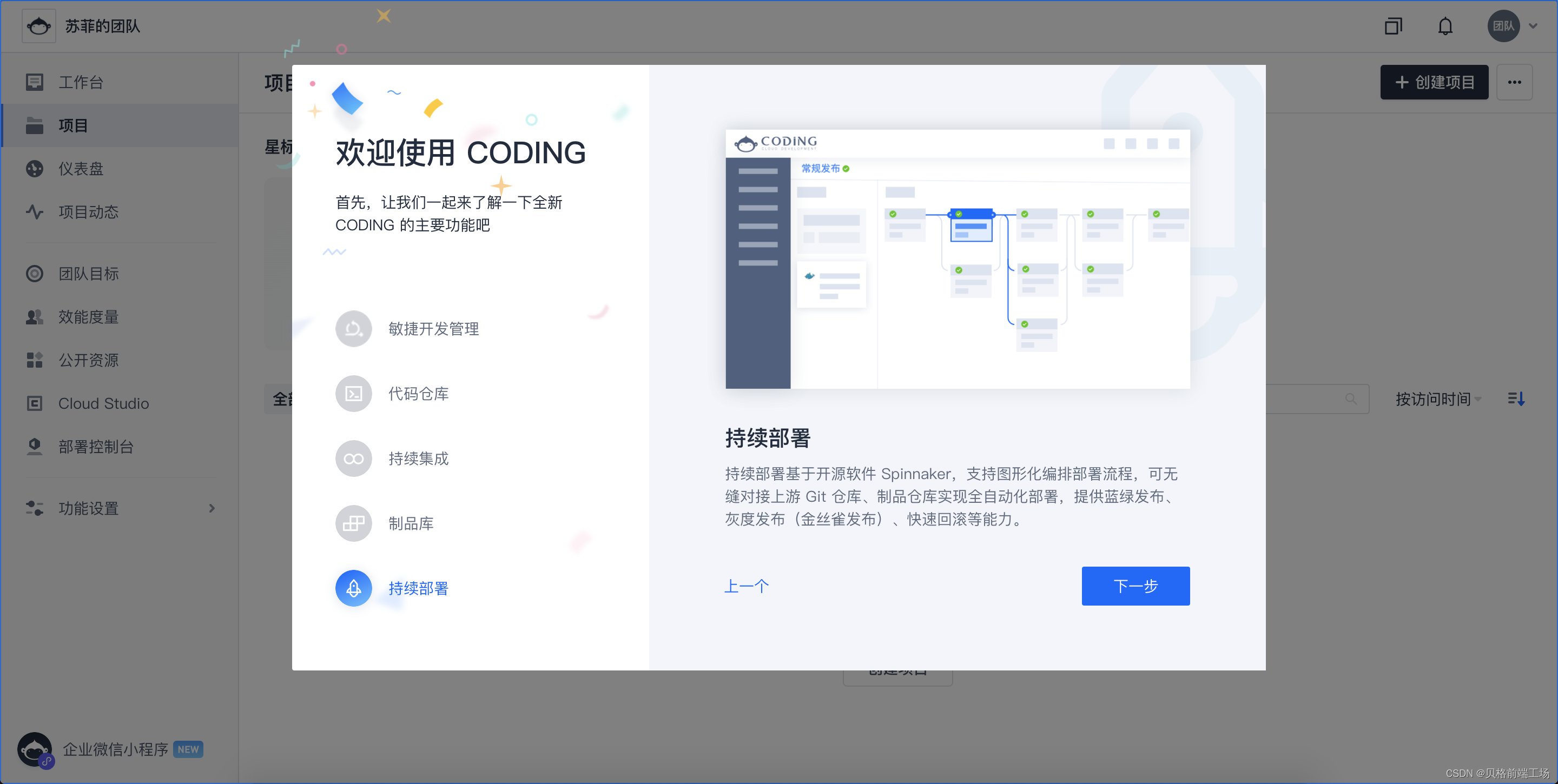
Task: Open Cloud Studio menu label
Action: [x=103, y=403]
